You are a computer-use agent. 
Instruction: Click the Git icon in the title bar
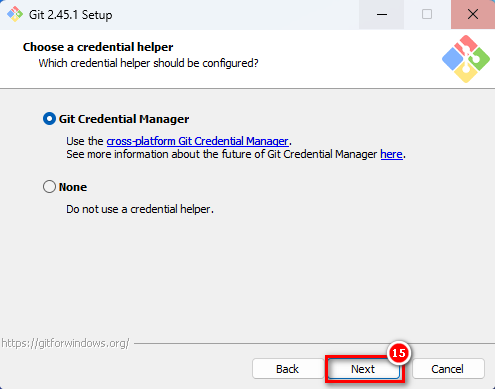pyautogui.click(x=15, y=14)
